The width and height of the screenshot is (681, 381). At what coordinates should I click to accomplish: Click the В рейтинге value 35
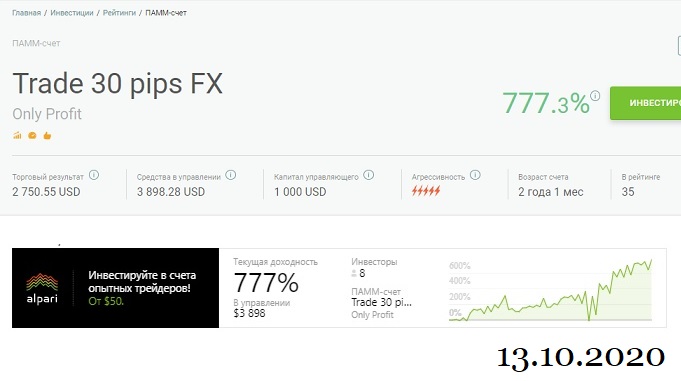coord(628,192)
